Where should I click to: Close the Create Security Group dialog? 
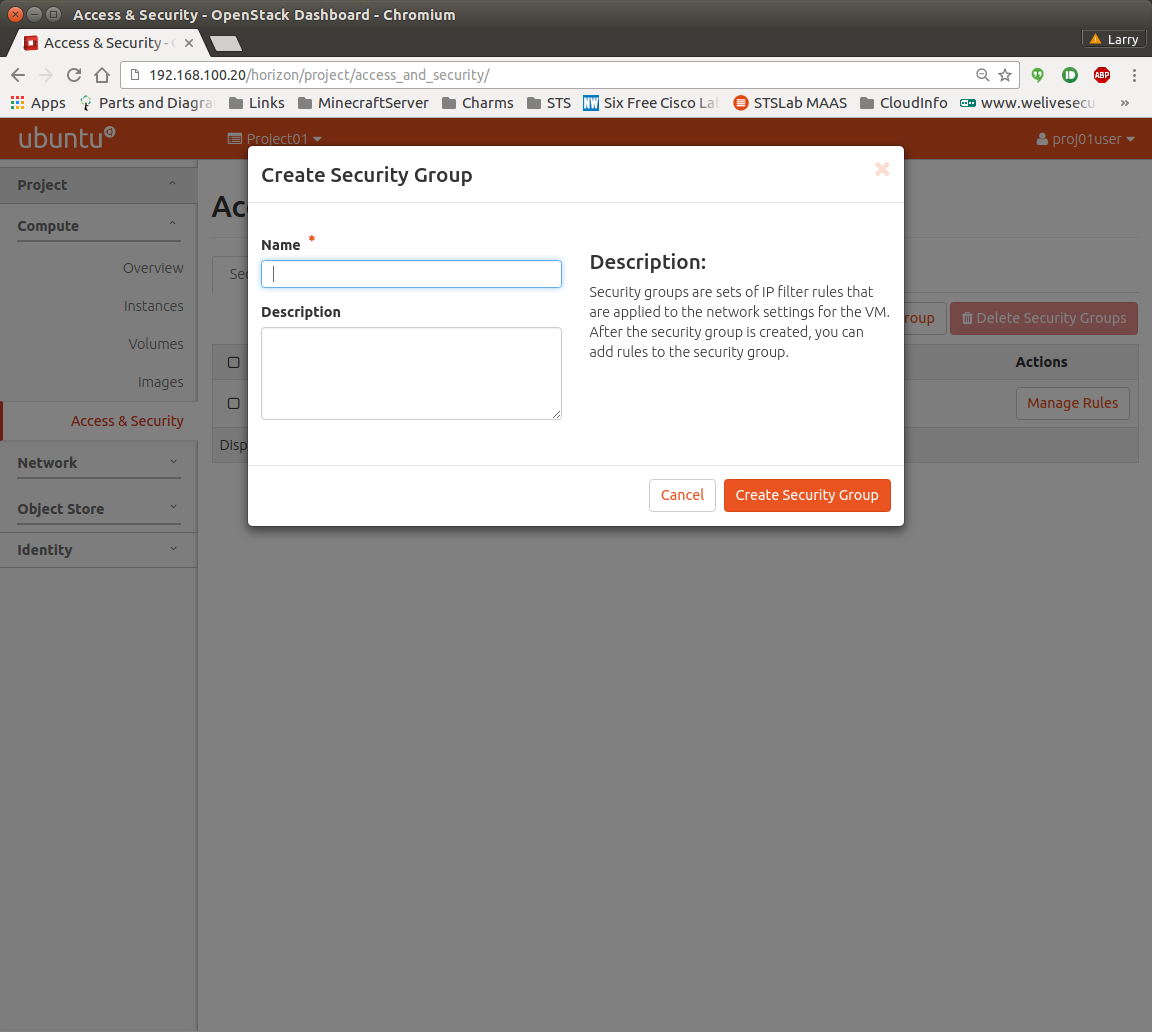click(882, 169)
